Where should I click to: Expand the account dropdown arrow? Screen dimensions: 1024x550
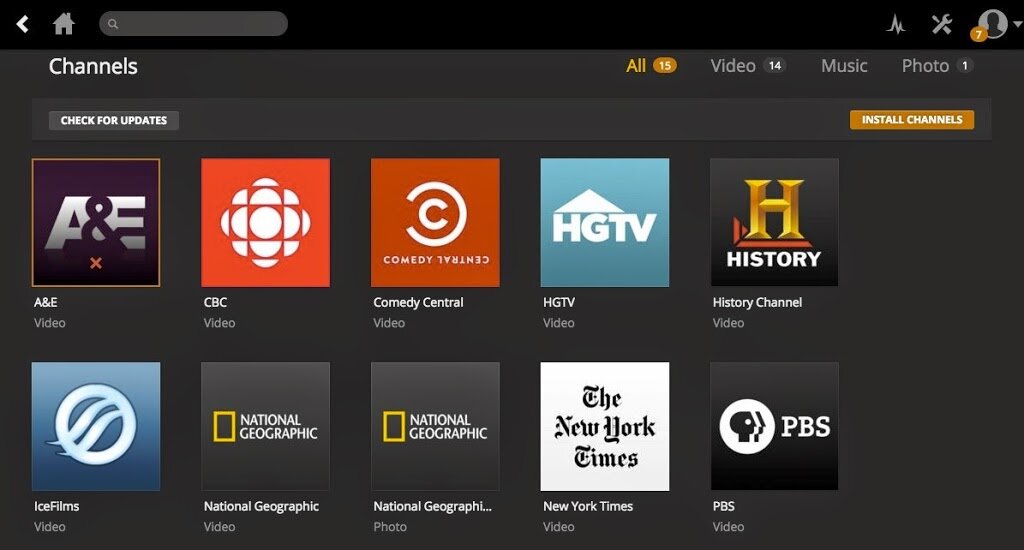tap(1017, 24)
